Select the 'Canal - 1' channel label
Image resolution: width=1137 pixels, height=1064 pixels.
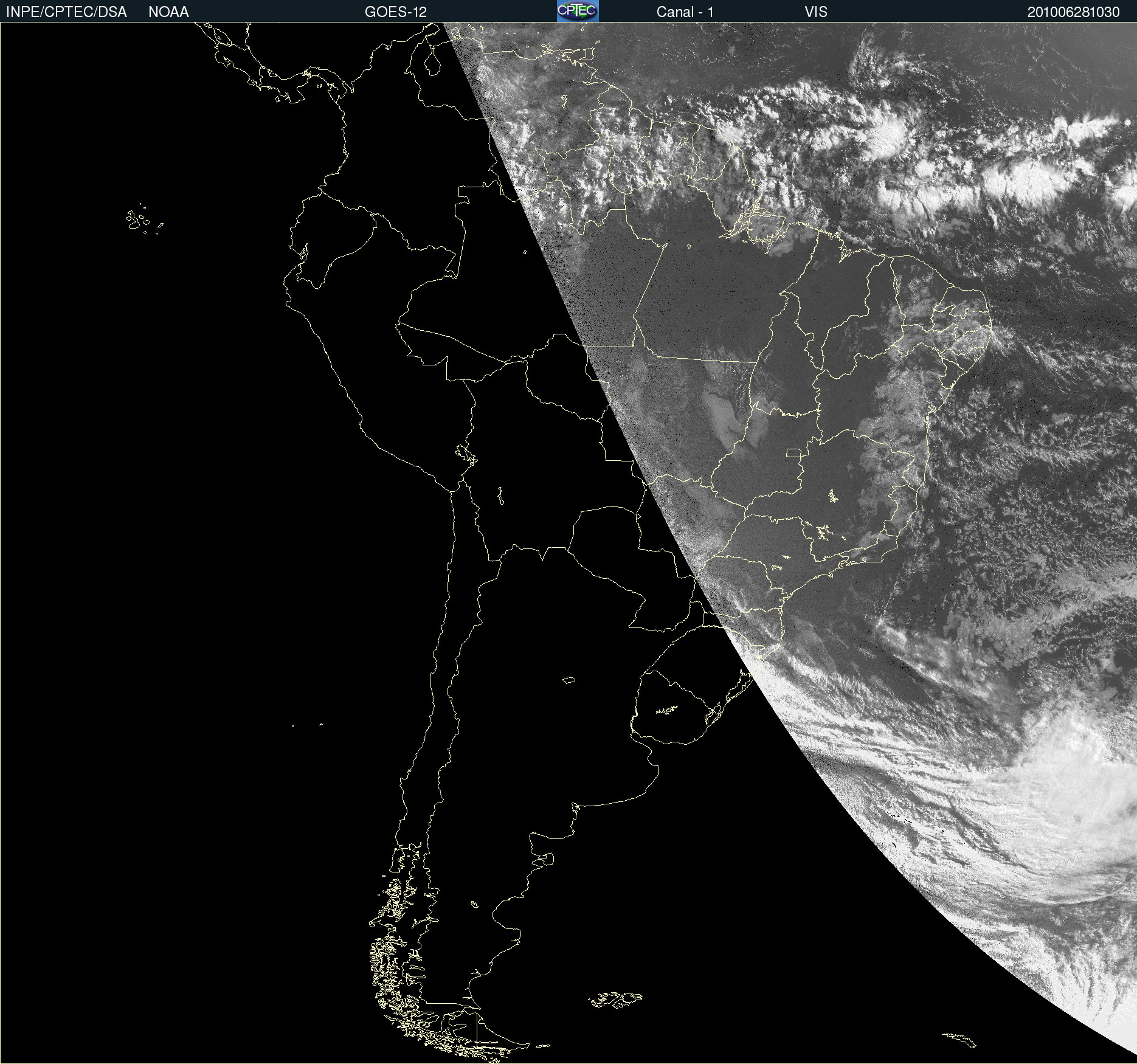tap(685, 12)
